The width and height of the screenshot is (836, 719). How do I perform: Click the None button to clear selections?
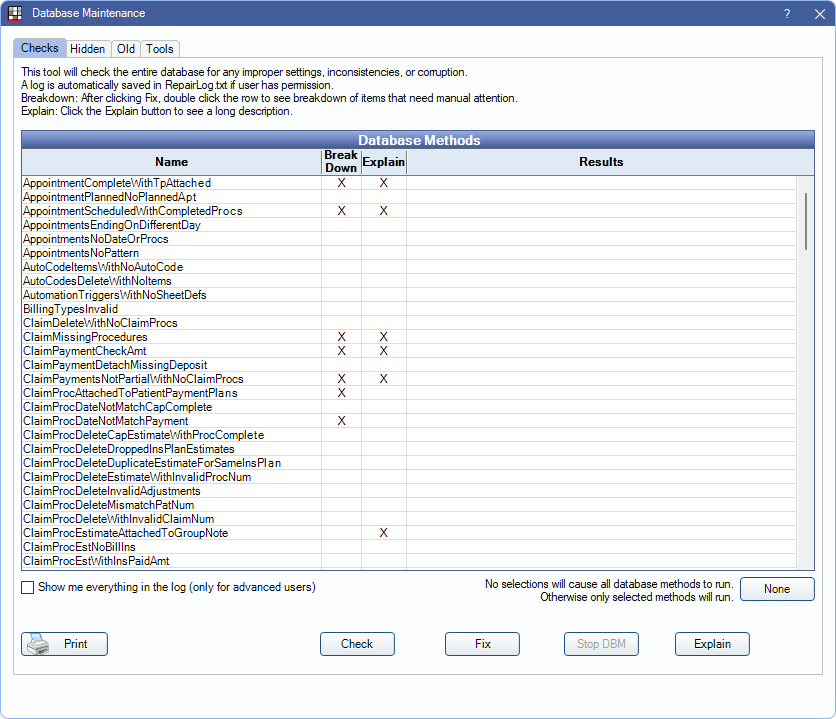coord(777,589)
